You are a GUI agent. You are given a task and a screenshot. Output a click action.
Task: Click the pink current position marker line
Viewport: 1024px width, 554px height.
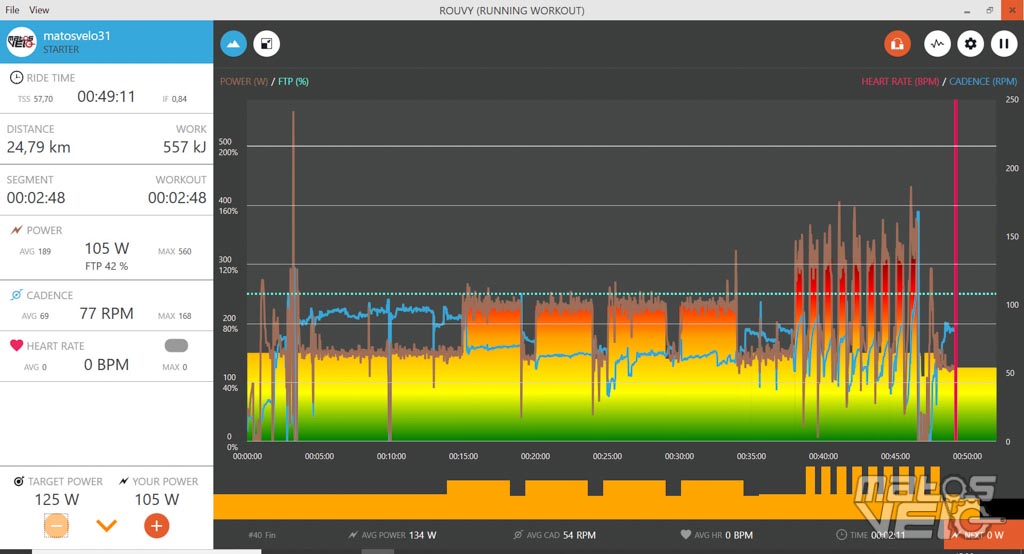[x=955, y=270]
